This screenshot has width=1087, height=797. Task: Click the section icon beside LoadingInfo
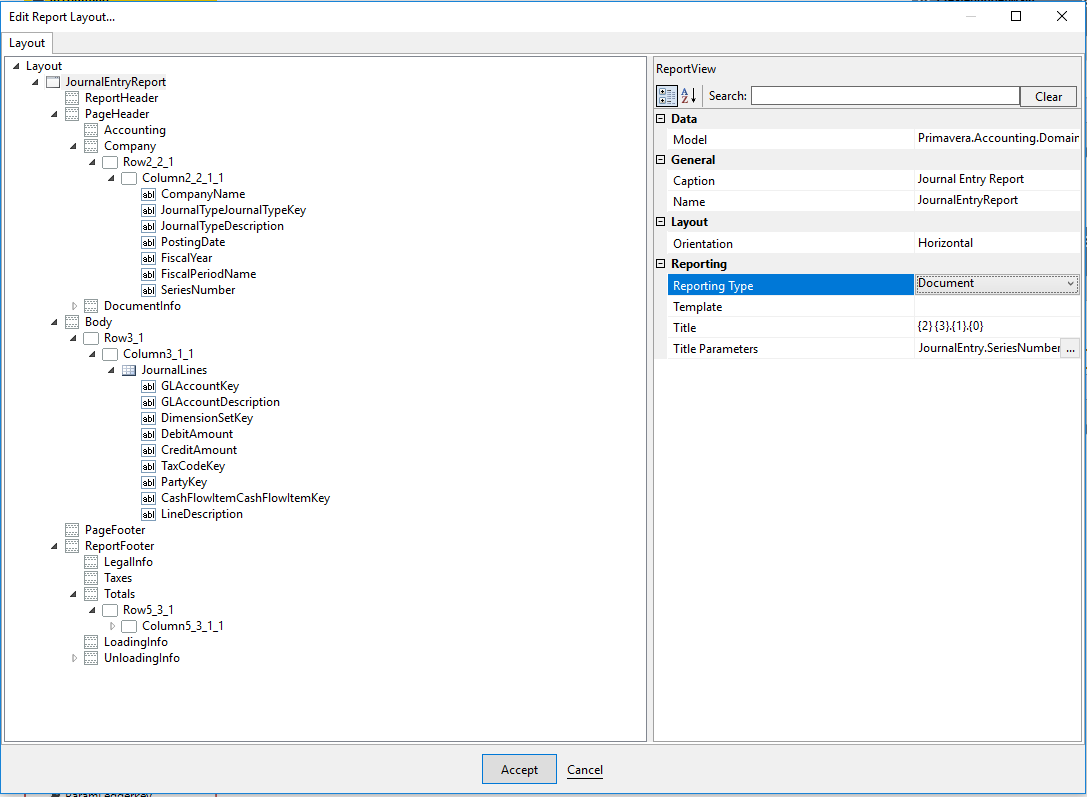coord(91,642)
